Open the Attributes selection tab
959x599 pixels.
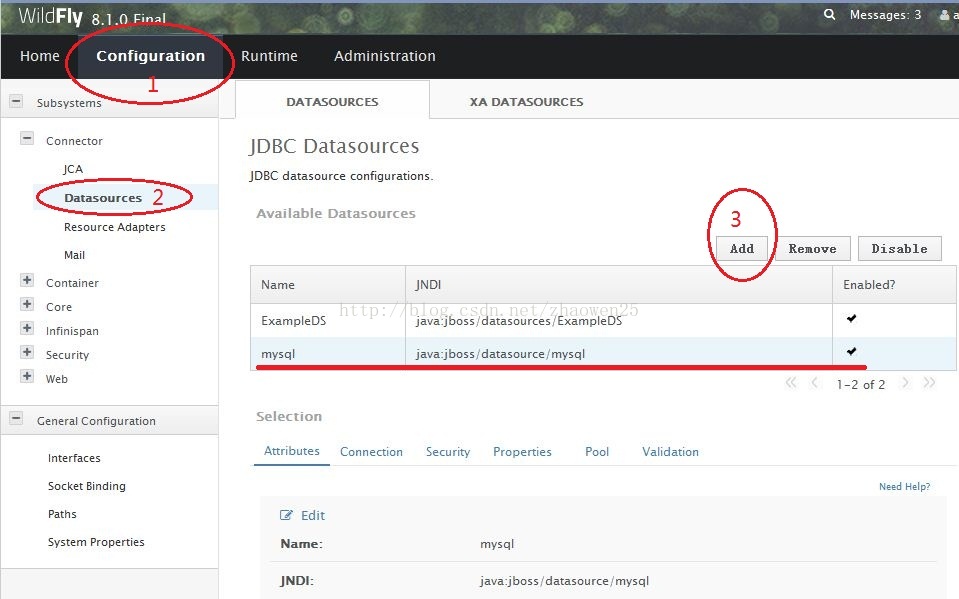point(292,451)
